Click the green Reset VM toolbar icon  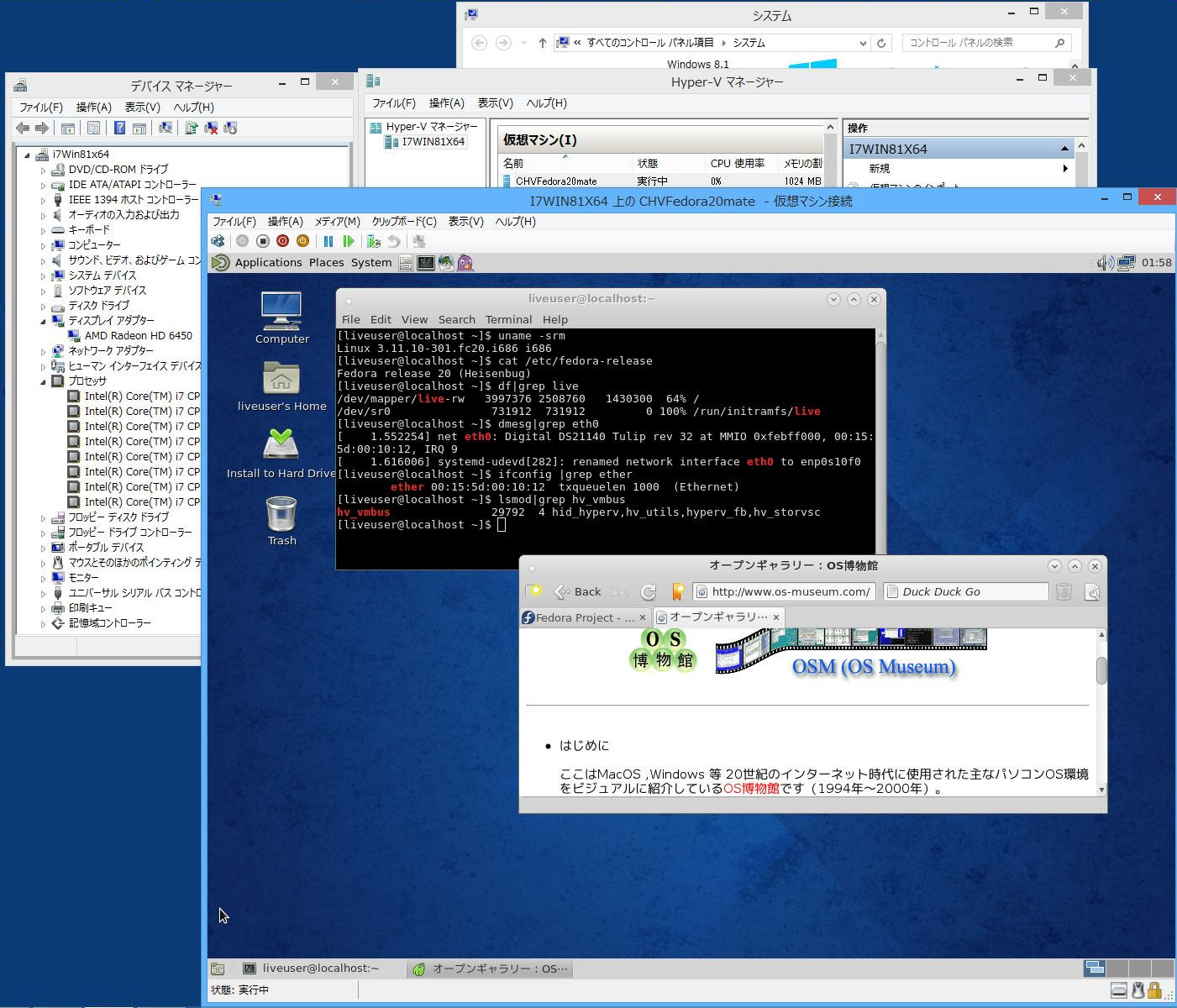(348, 241)
